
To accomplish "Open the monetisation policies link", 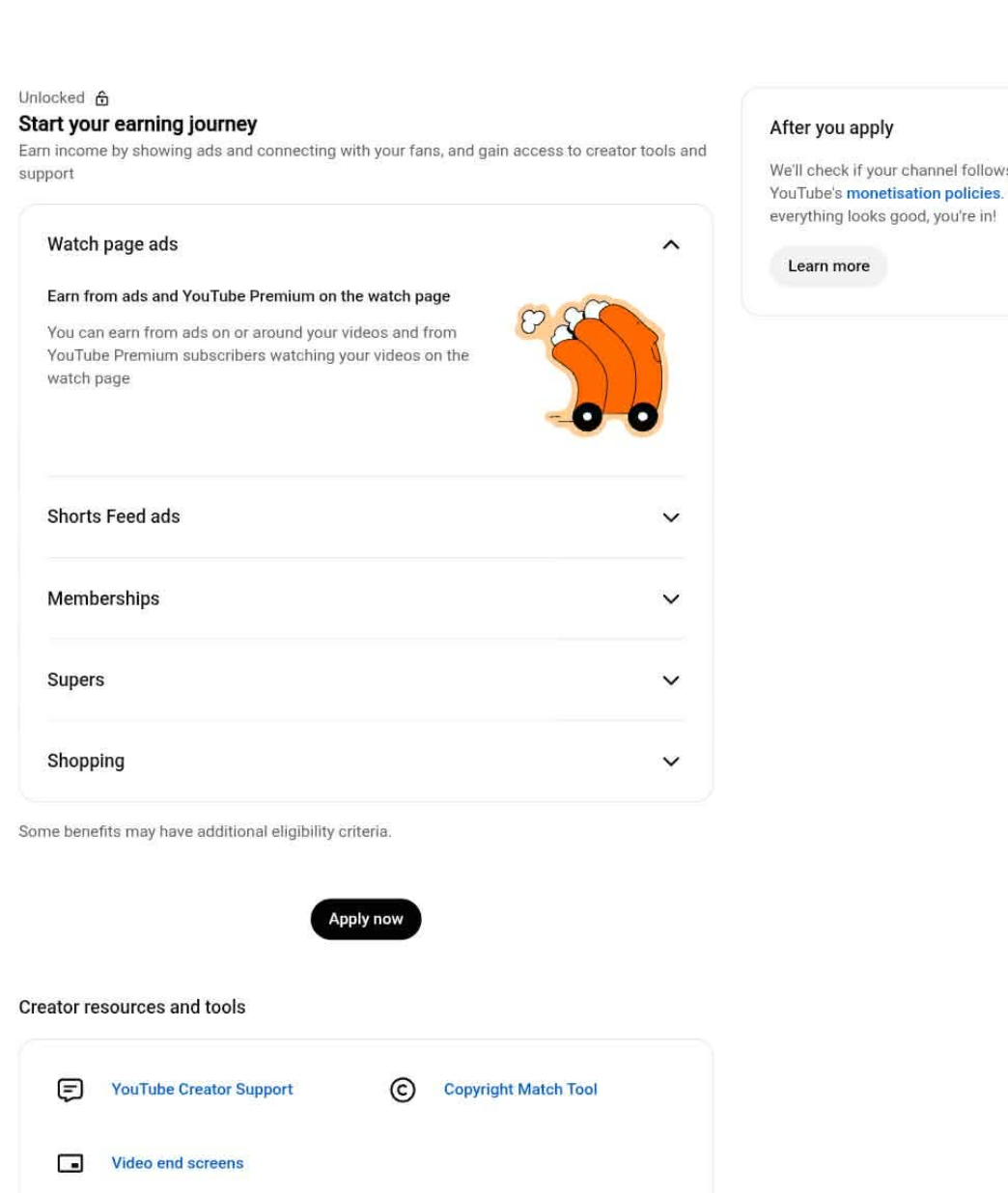I will click(x=923, y=193).
